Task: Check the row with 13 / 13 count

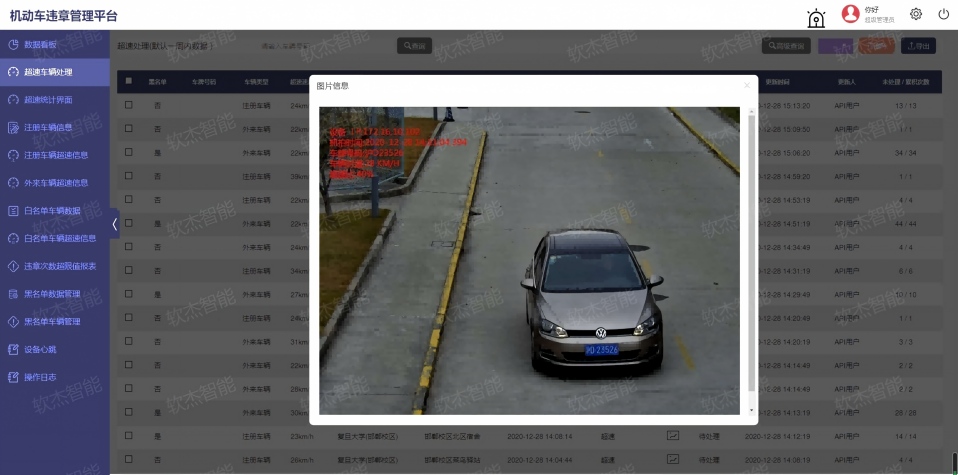Action: (128, 105)
